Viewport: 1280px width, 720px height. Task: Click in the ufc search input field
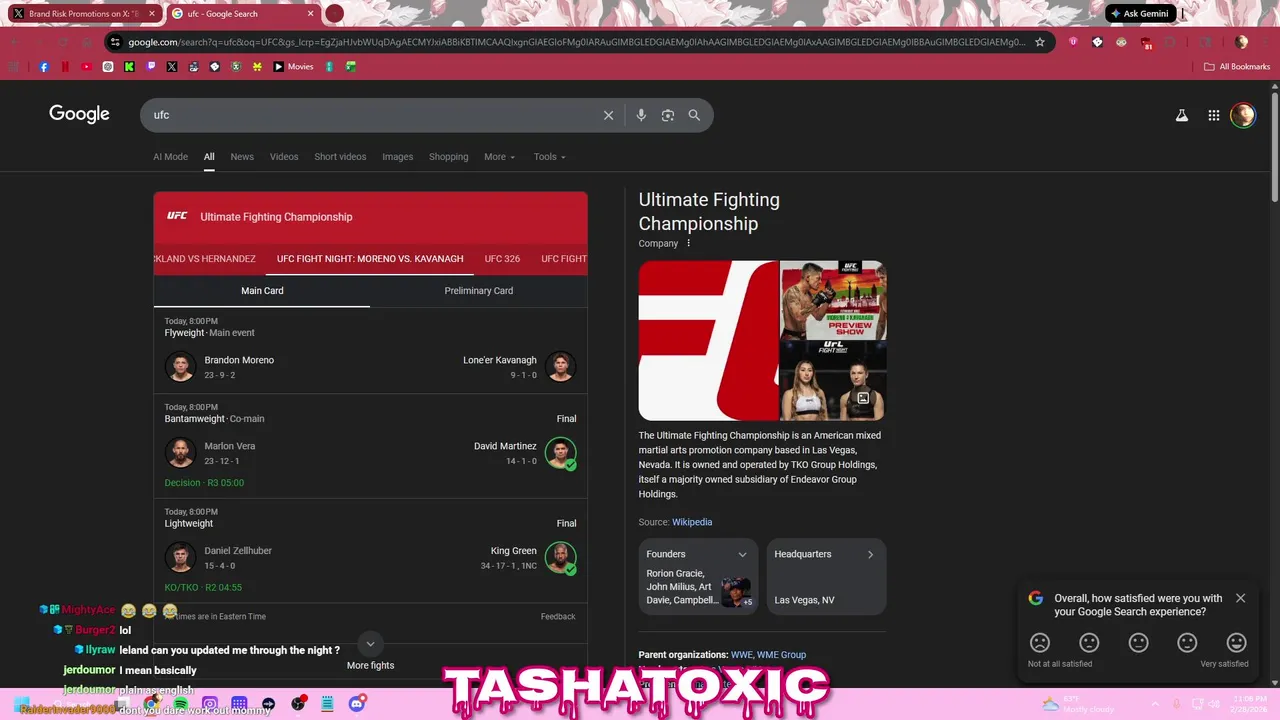370,115
